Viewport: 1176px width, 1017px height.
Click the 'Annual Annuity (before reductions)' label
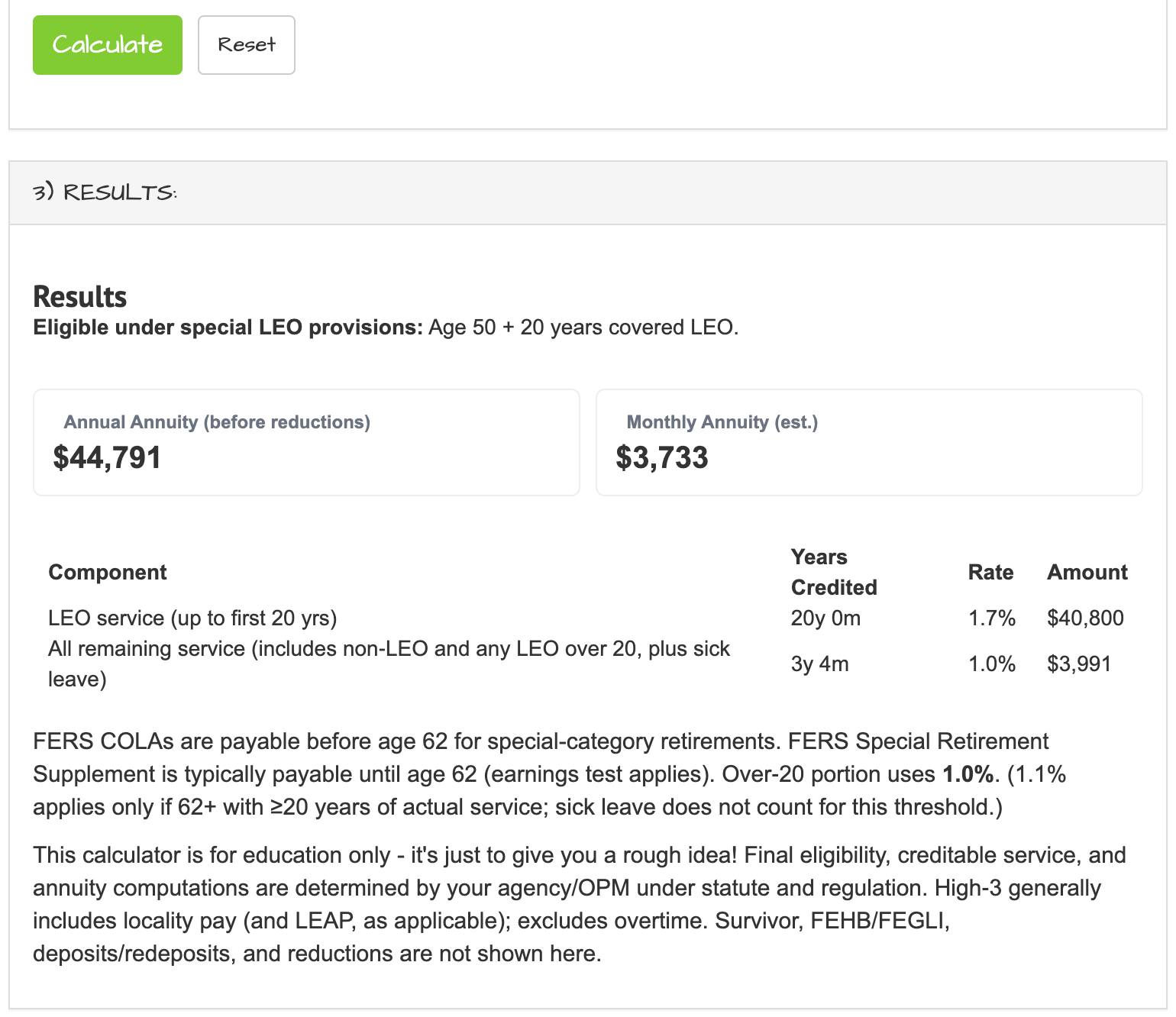[x=217, y=422]
